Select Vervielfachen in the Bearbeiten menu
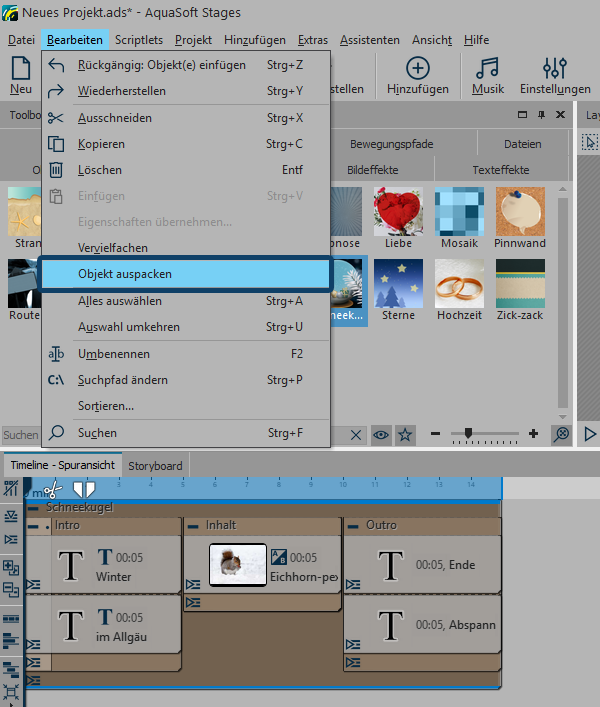 (x=113, y=247)
